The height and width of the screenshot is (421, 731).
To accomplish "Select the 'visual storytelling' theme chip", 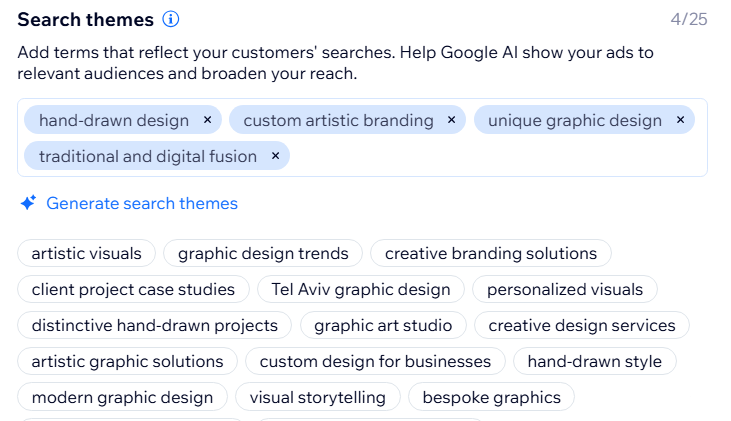I will coord(317,398).
